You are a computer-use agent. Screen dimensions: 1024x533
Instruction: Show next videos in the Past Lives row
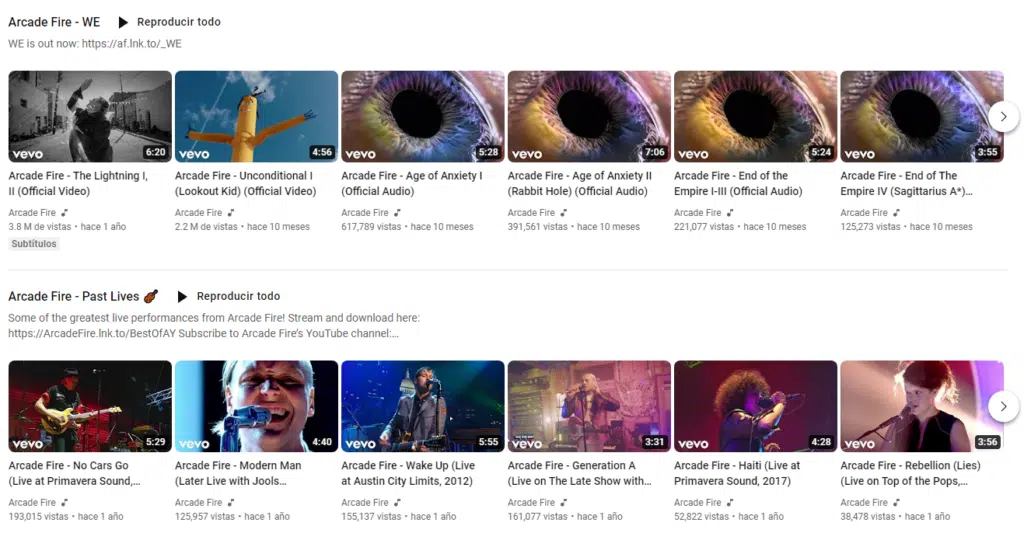pos(1003,407)
